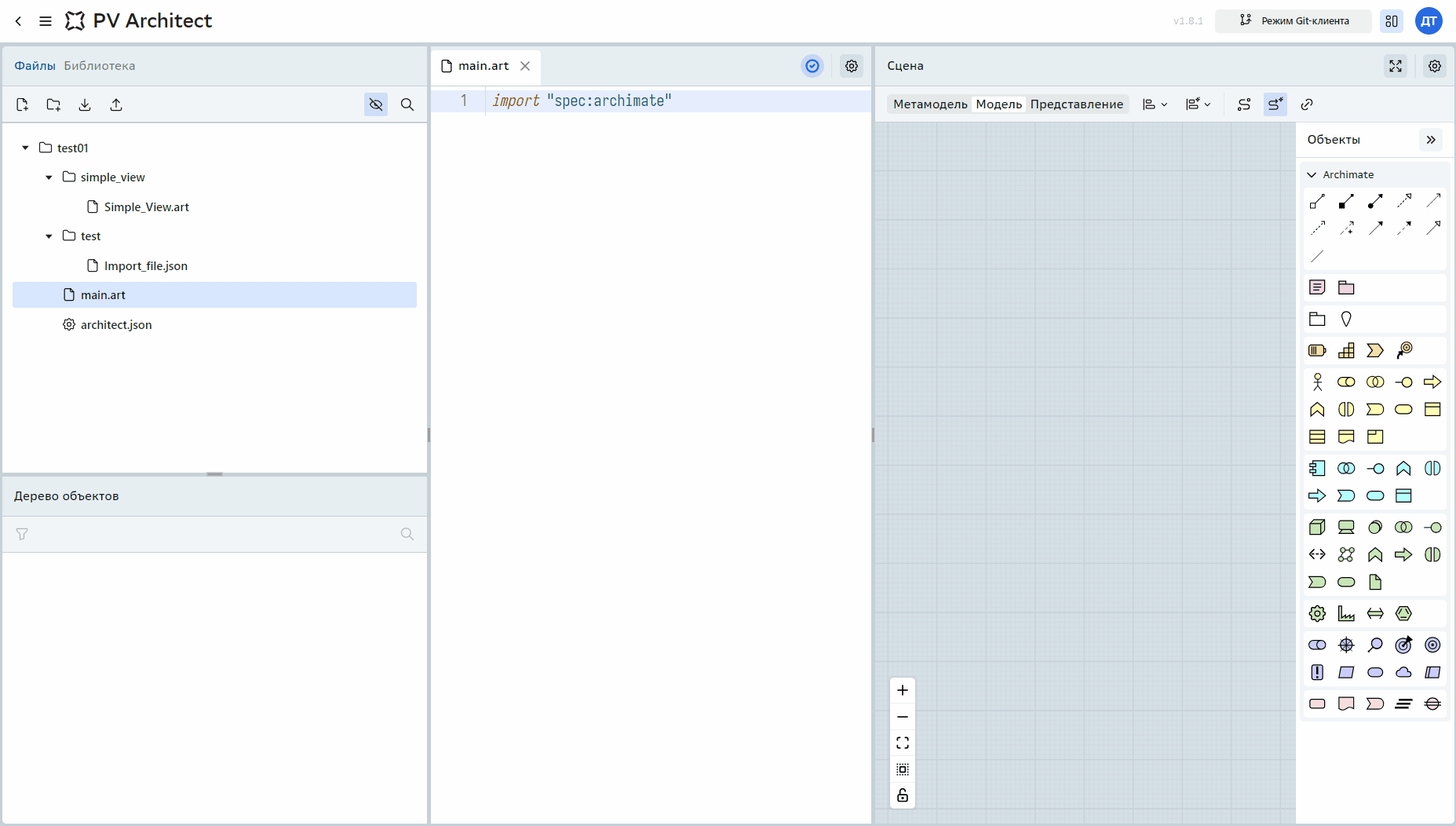Select the Business Actor stick figure

click(x=1317, y=382)
